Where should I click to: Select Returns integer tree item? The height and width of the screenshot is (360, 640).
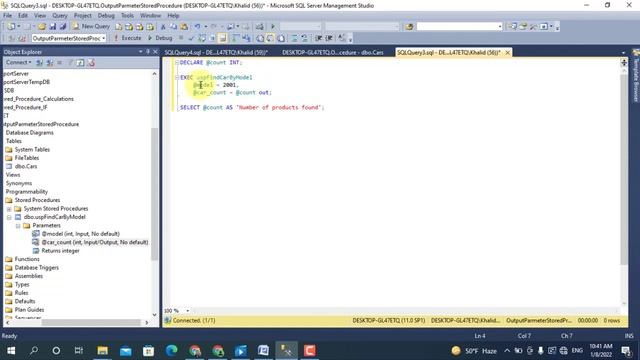tap(60, 251)
